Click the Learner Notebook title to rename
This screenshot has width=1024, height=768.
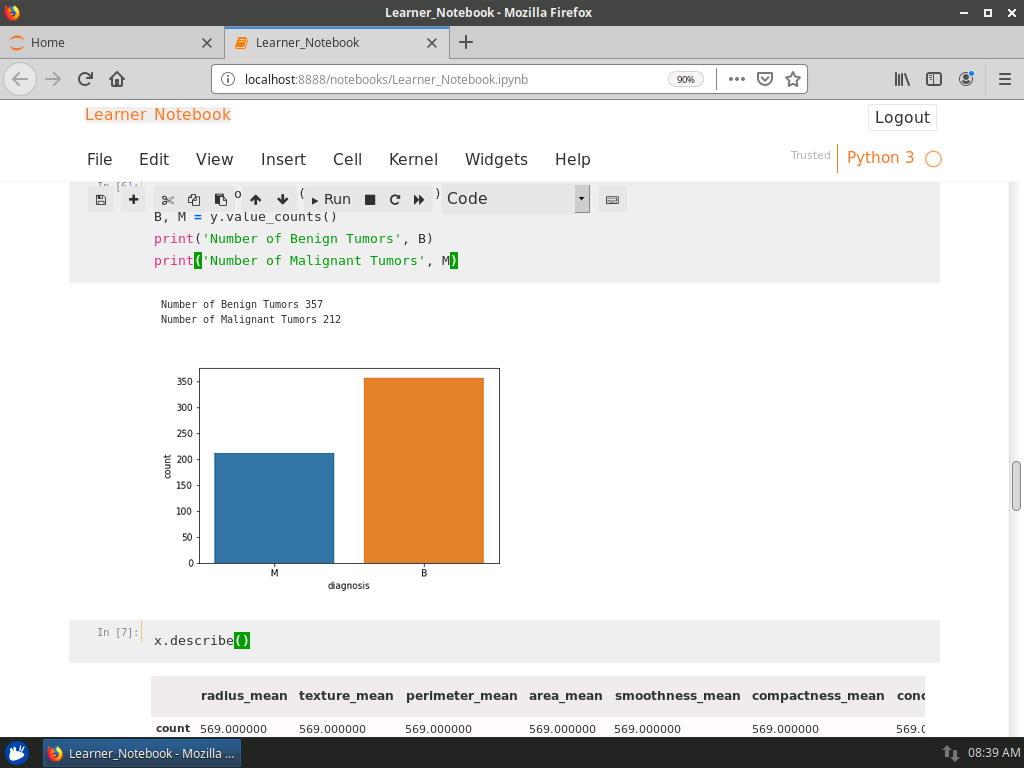[158, 114]
